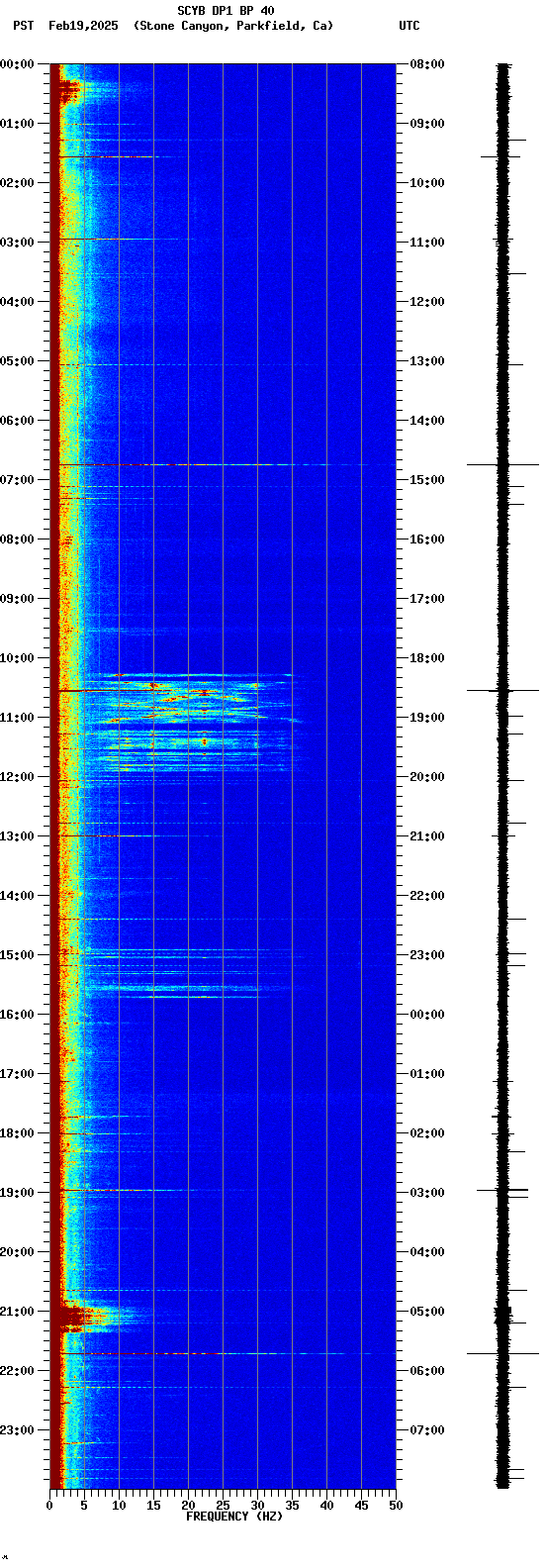546x1568 pixels.
Task: Select the '18:00' label on the PST axis
Action: pyautogui.click(x=18, y=1133)
